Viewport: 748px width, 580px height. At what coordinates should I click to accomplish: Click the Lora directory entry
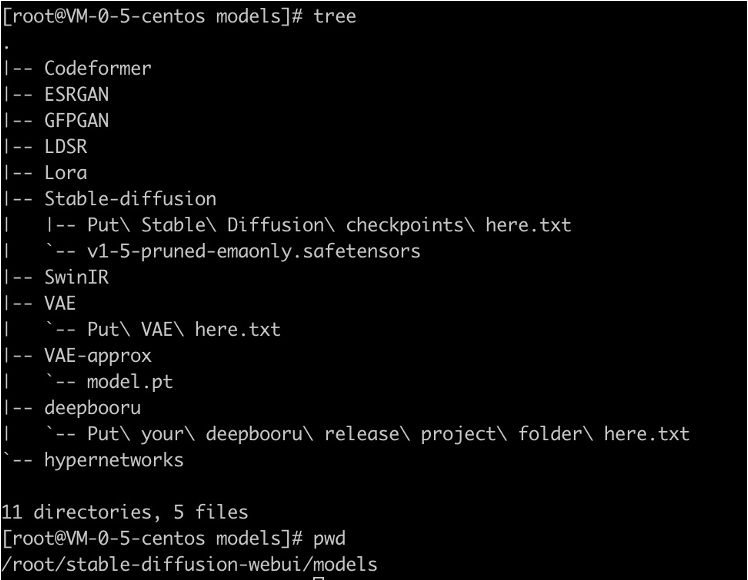(x=66, y=173)
